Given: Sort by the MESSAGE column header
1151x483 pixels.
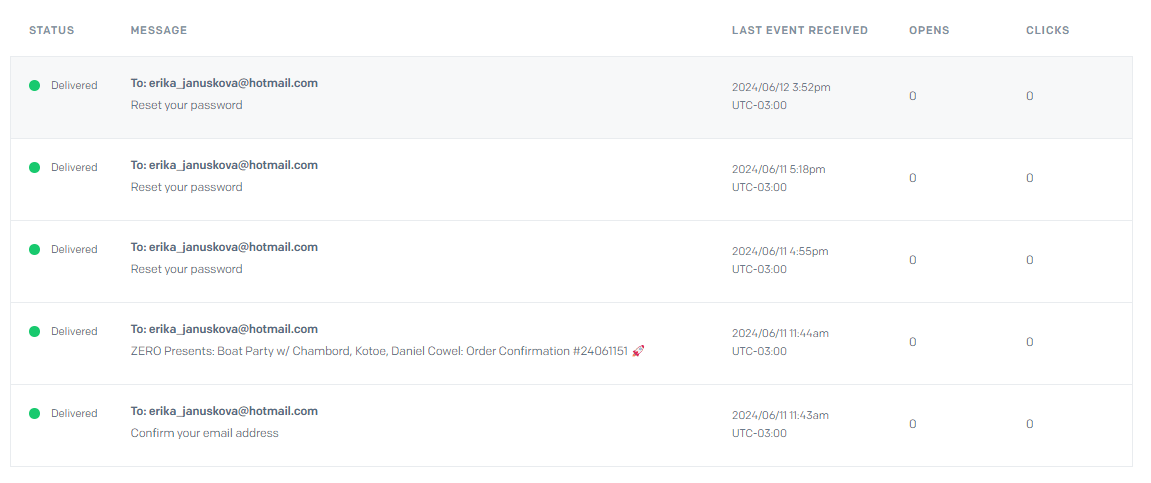Looking at the screenshot, I should click(159, 30).
